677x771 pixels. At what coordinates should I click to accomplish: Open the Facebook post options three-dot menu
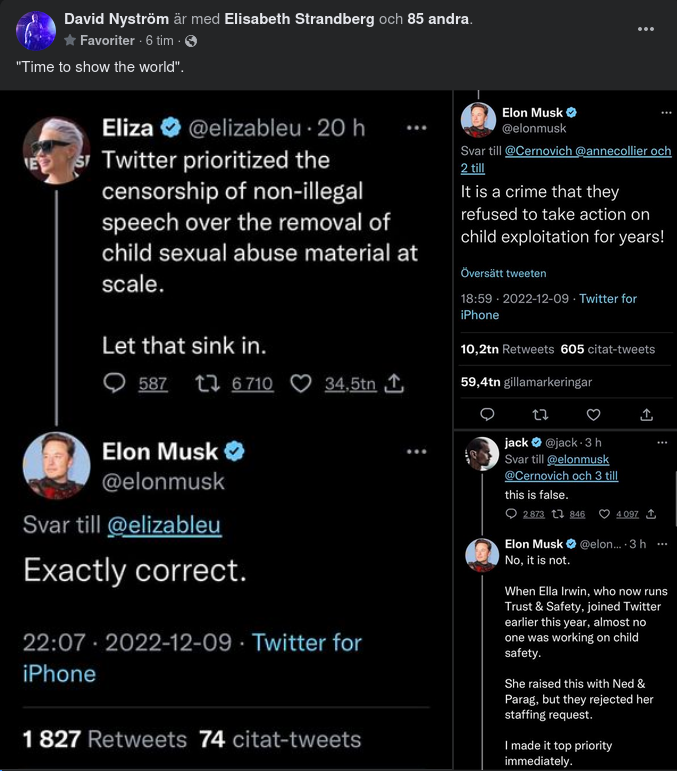(646, 29)
